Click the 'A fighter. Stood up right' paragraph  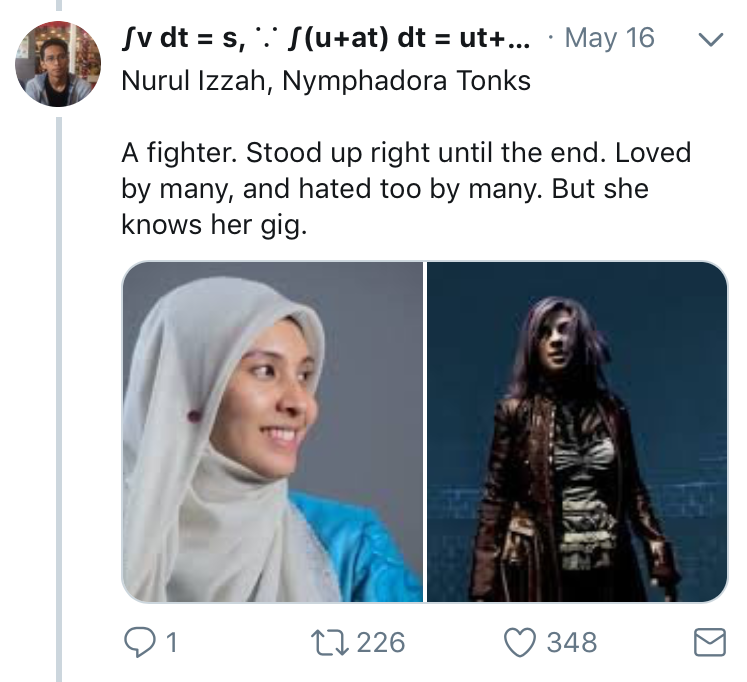click(x=406, y=155)
